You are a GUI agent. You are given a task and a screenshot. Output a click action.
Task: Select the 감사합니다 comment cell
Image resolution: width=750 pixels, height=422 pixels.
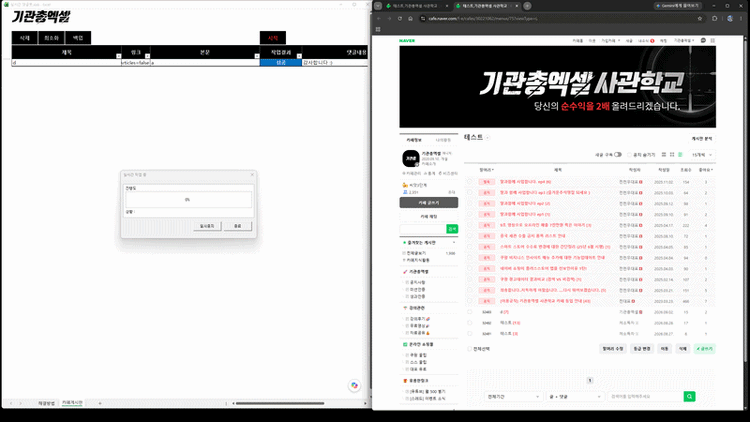(x=335, y=63)
